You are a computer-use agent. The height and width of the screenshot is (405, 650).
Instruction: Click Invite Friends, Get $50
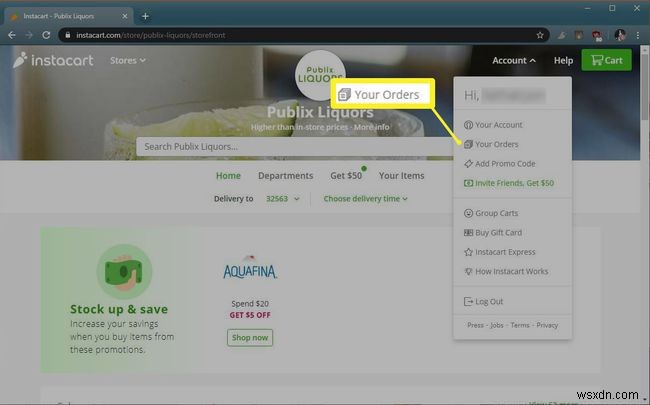point(509,183)
